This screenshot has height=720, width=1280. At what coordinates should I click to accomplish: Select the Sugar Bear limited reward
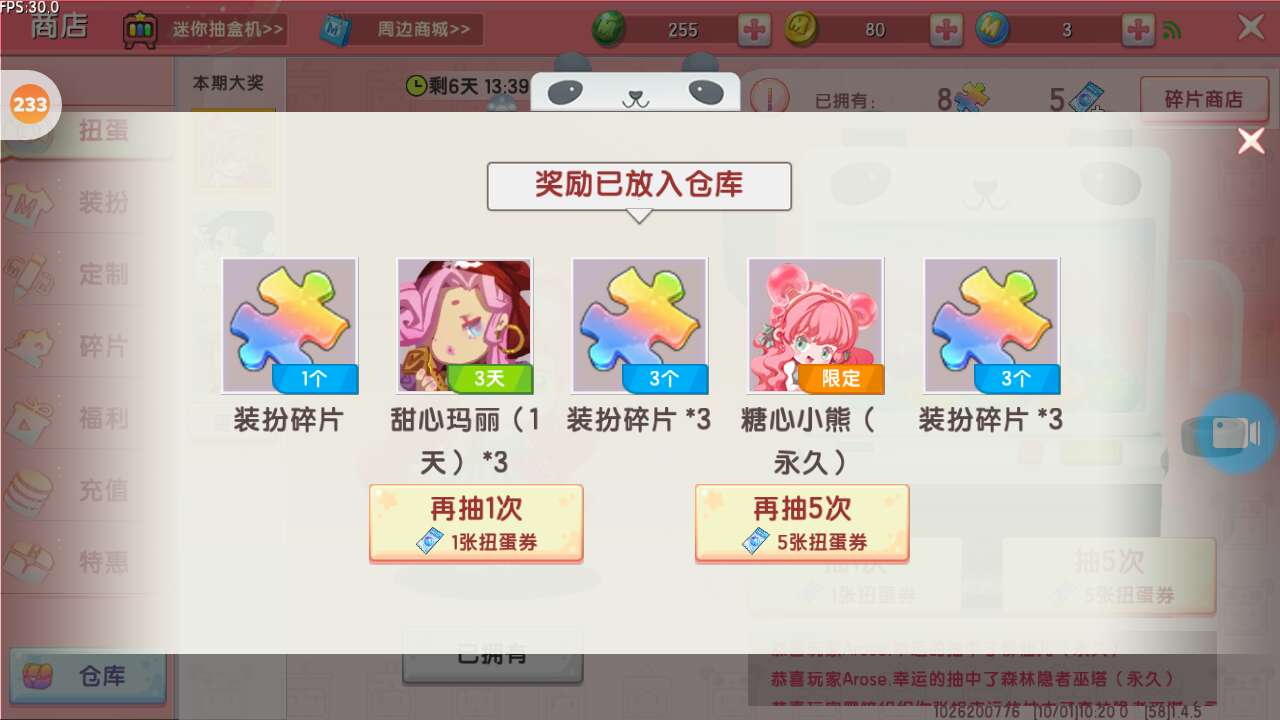815,326
